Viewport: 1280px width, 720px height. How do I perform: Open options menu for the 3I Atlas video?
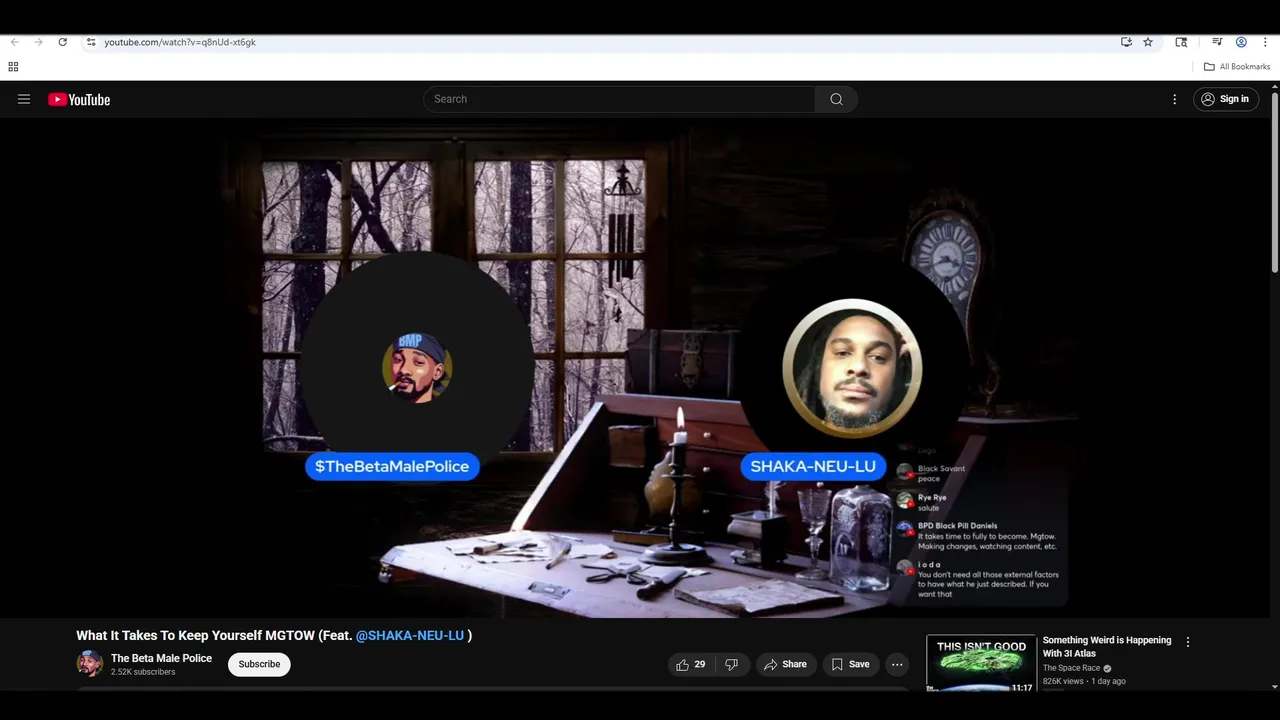coord(1188,642)
